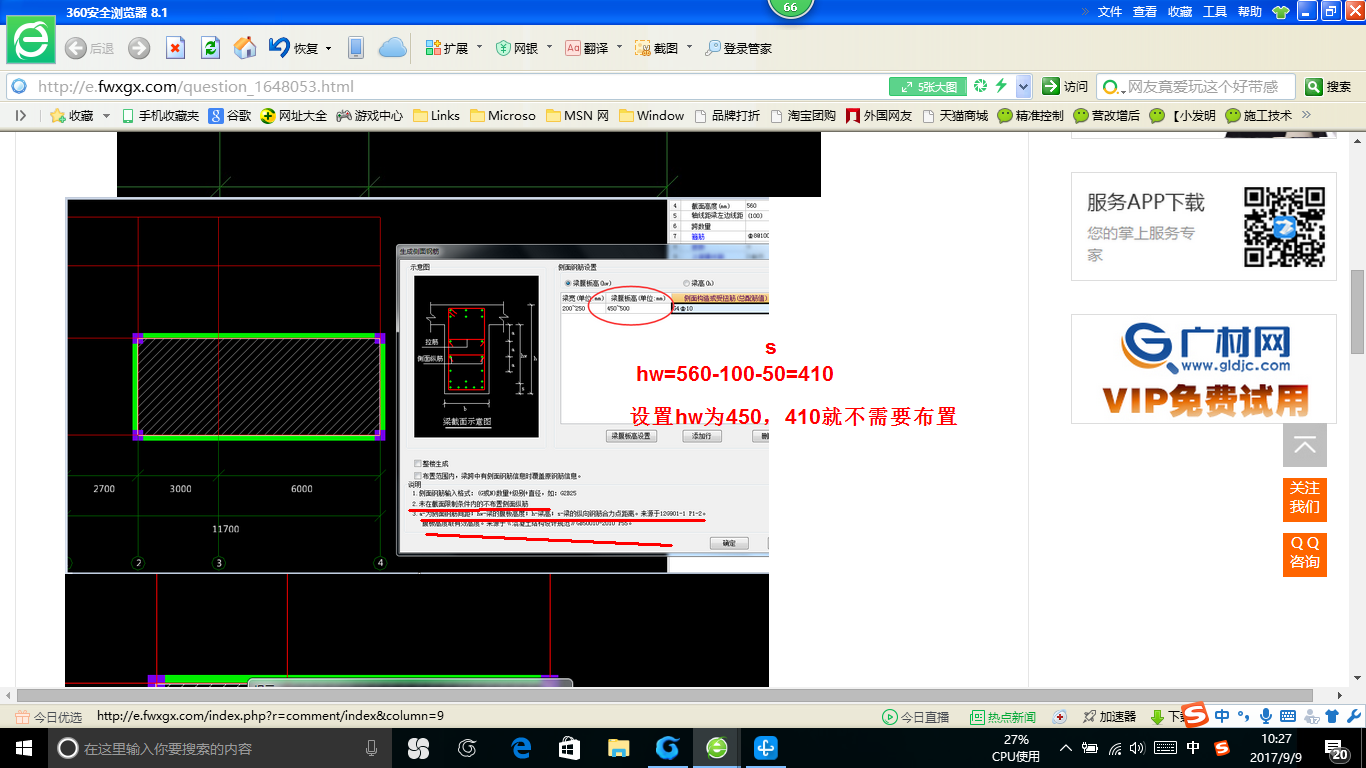Click the 5张大图 image viewer button
Viewport: 1366px width, 768px height.
[929, 87]
